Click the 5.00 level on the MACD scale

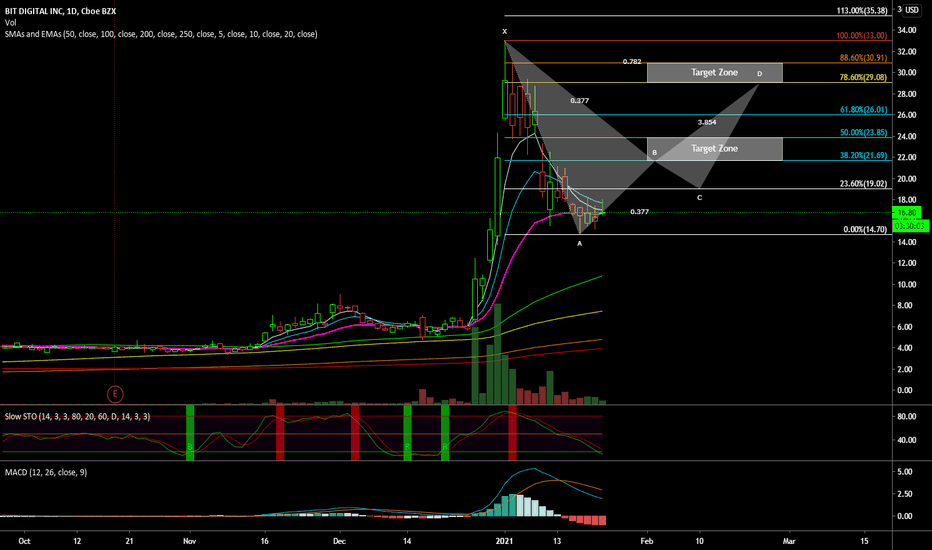[905, 472]
